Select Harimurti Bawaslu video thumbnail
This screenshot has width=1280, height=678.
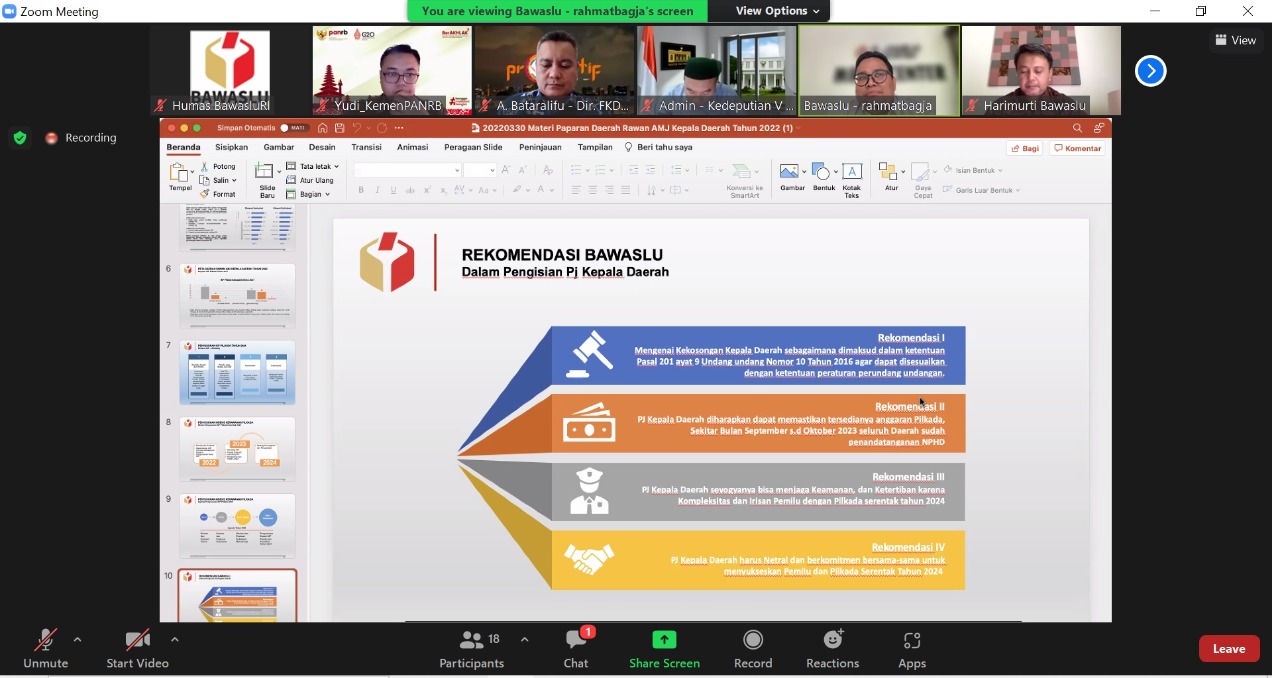coord(1040,70)
